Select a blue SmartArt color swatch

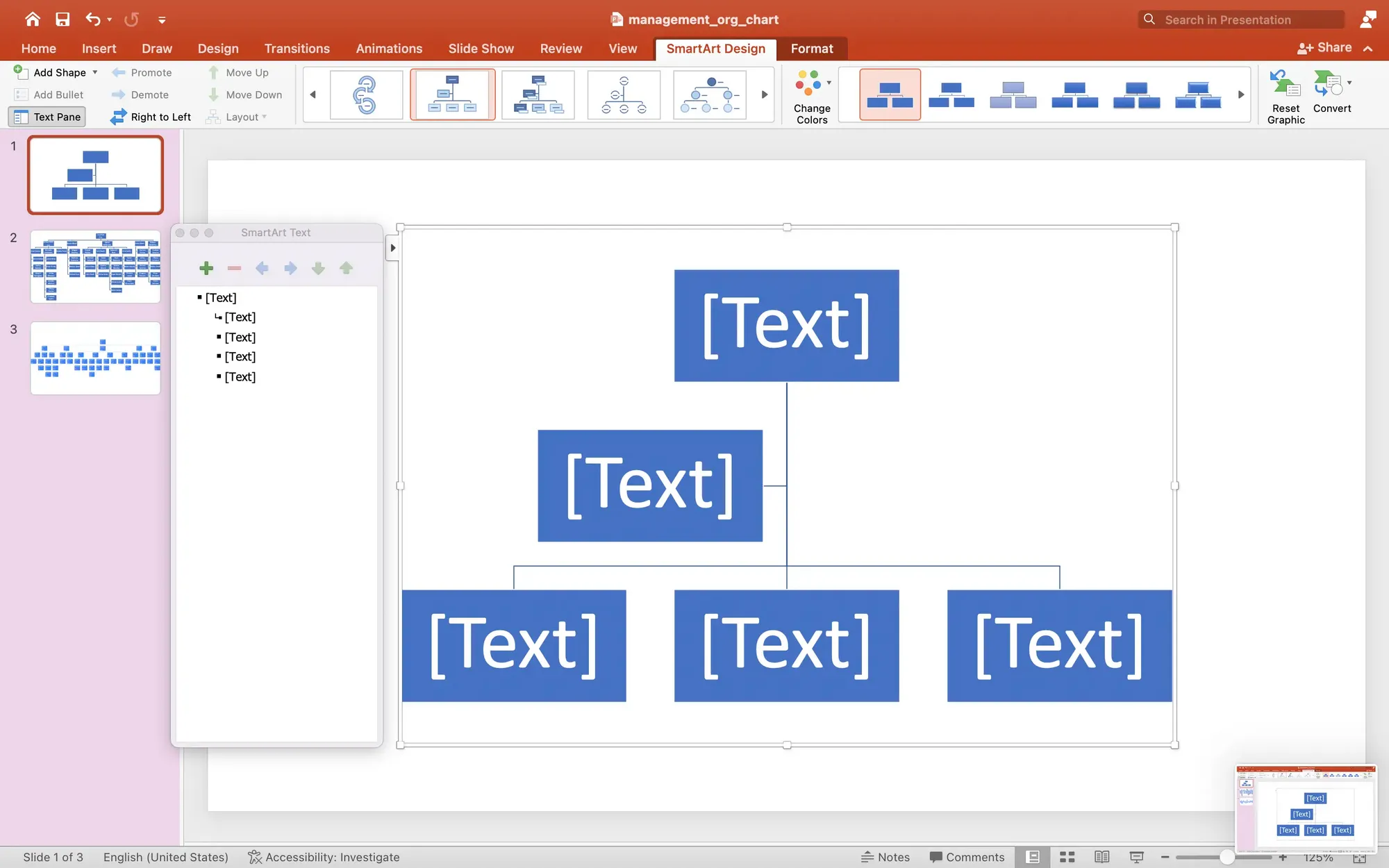pyautogui.click(x=951, y=93)
